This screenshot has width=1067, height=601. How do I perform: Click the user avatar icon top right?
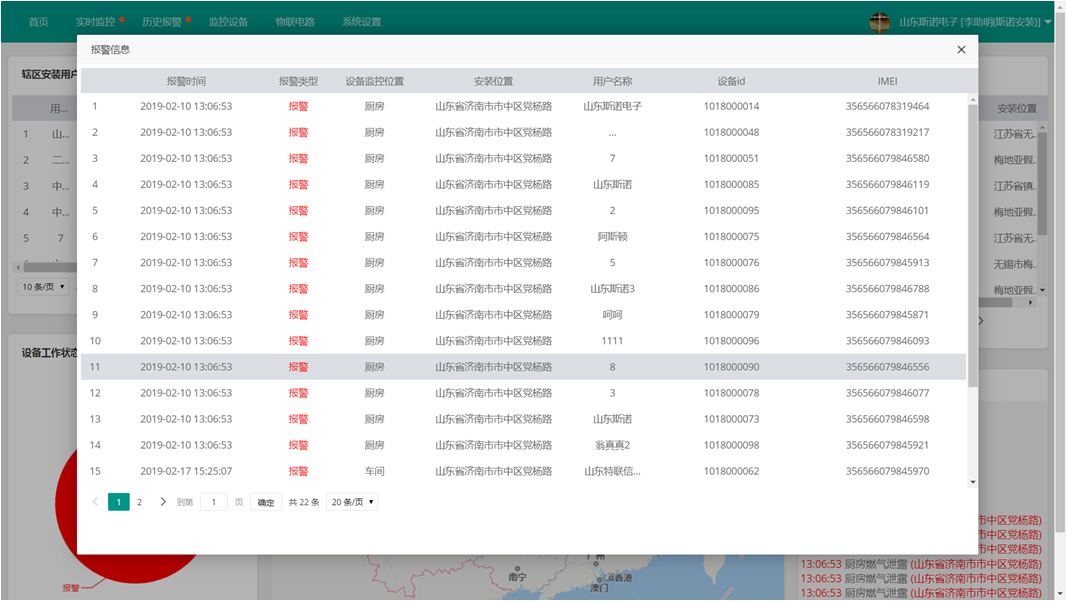tap(878, 22)
